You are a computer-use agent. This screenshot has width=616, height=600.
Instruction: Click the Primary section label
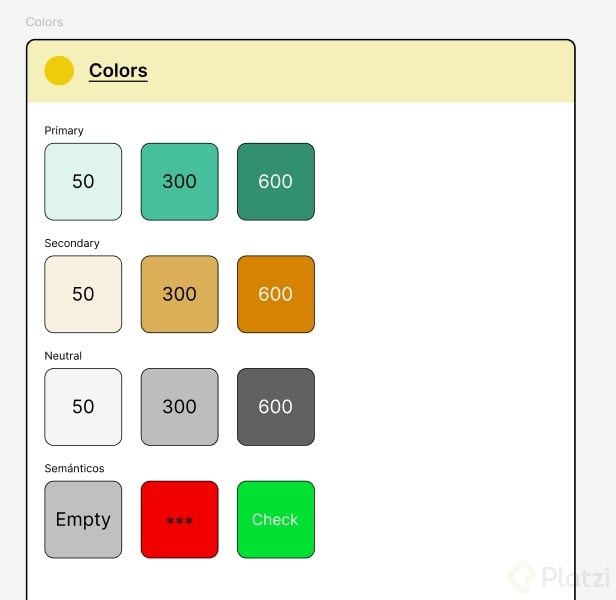(x=64, y=131)
